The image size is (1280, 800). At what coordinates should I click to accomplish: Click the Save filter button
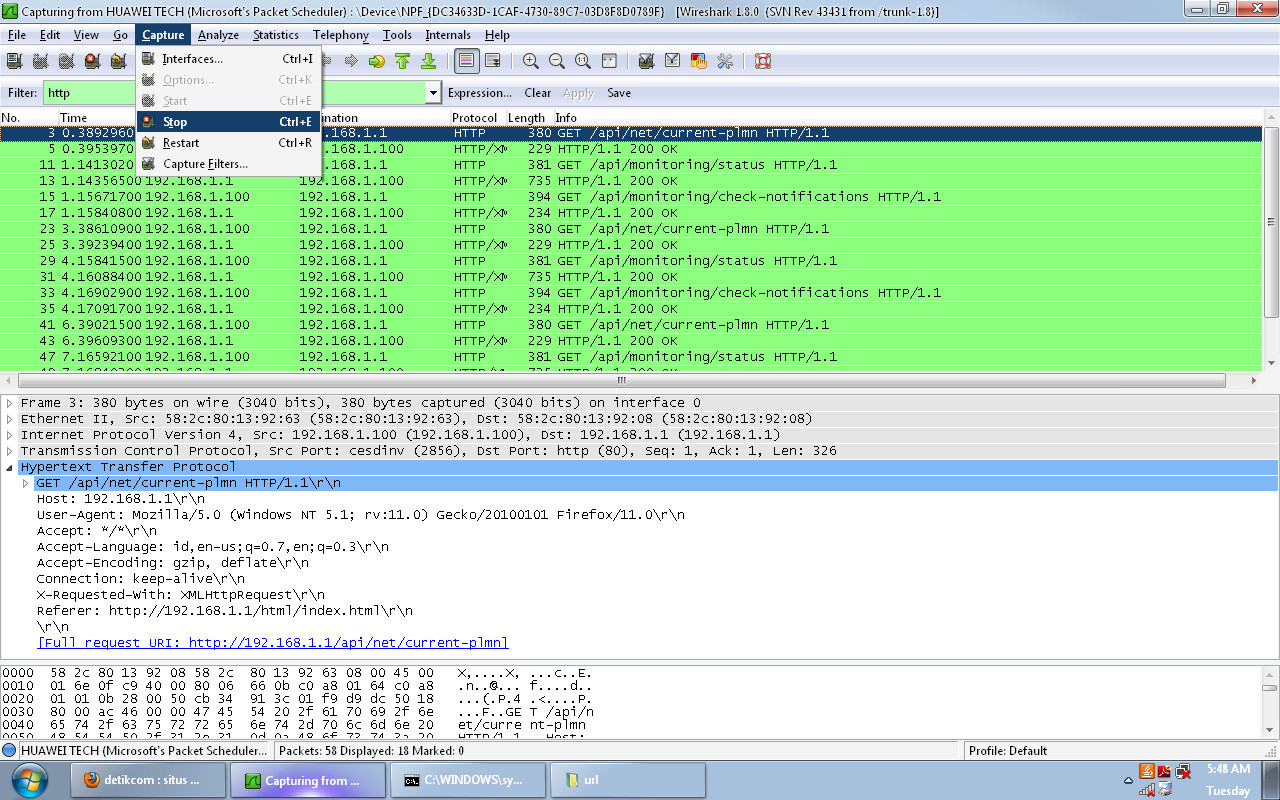pos(619,93)
